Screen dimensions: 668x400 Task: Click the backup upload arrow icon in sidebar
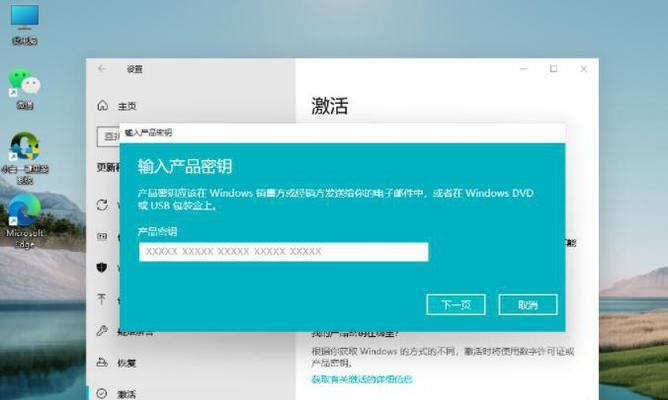pos(102,299)
